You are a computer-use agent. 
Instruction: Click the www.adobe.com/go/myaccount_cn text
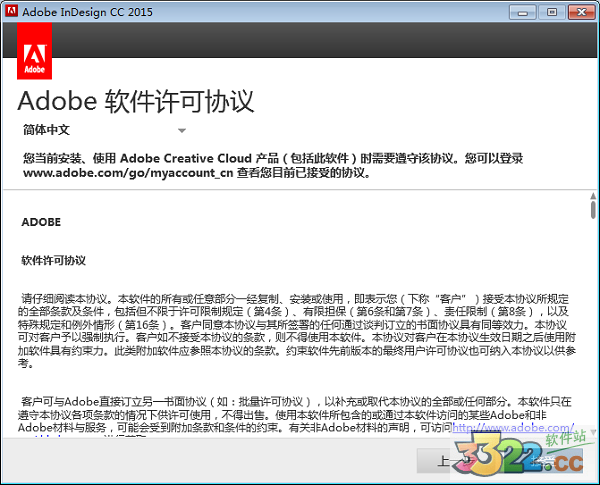coord(128,173)
